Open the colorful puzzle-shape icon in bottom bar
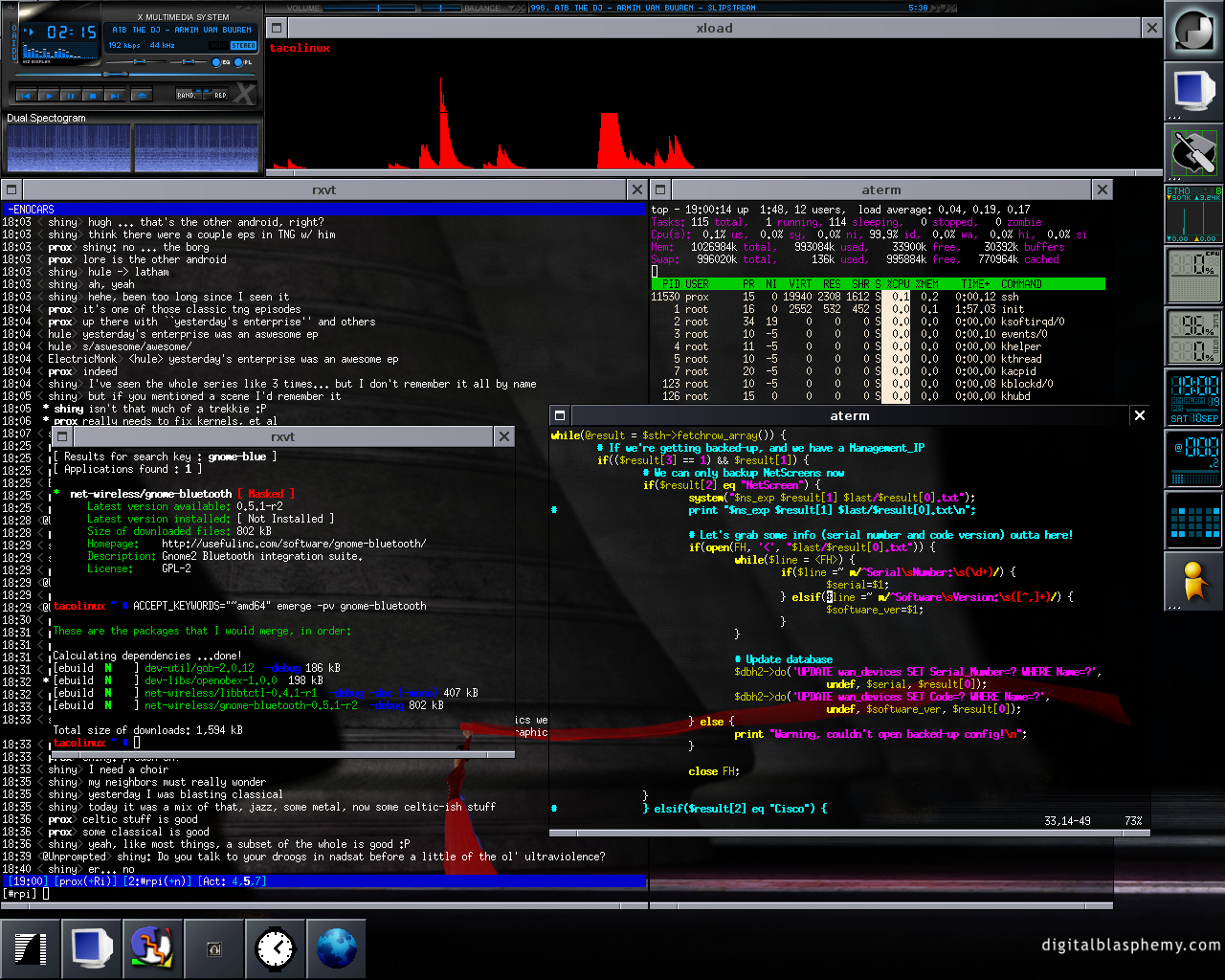The image size is (1225, 980). click(x=153, y=948)
